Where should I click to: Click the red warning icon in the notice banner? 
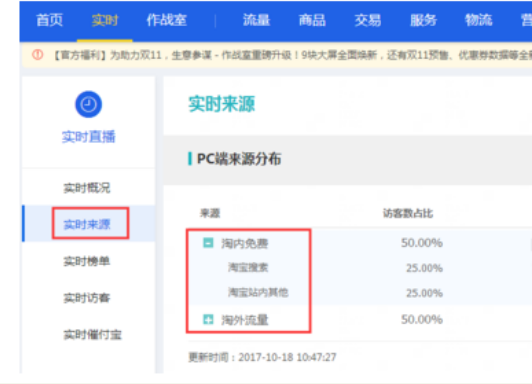[38, 55]
